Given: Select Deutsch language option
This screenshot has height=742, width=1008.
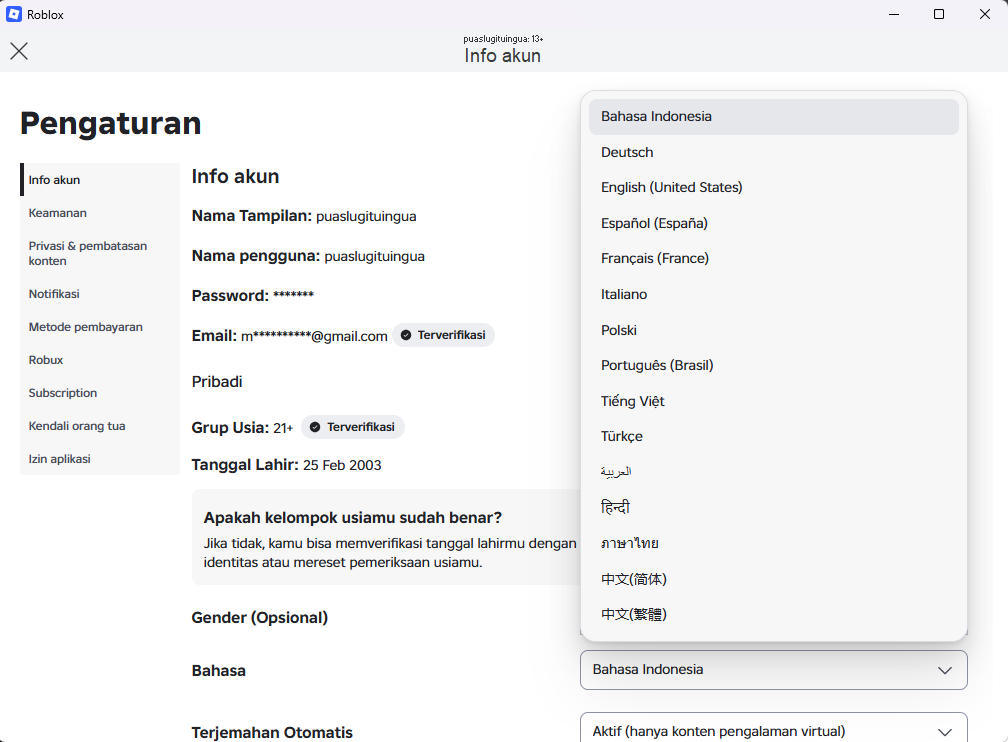Looking at the screenshot, I should coord(773,152).
